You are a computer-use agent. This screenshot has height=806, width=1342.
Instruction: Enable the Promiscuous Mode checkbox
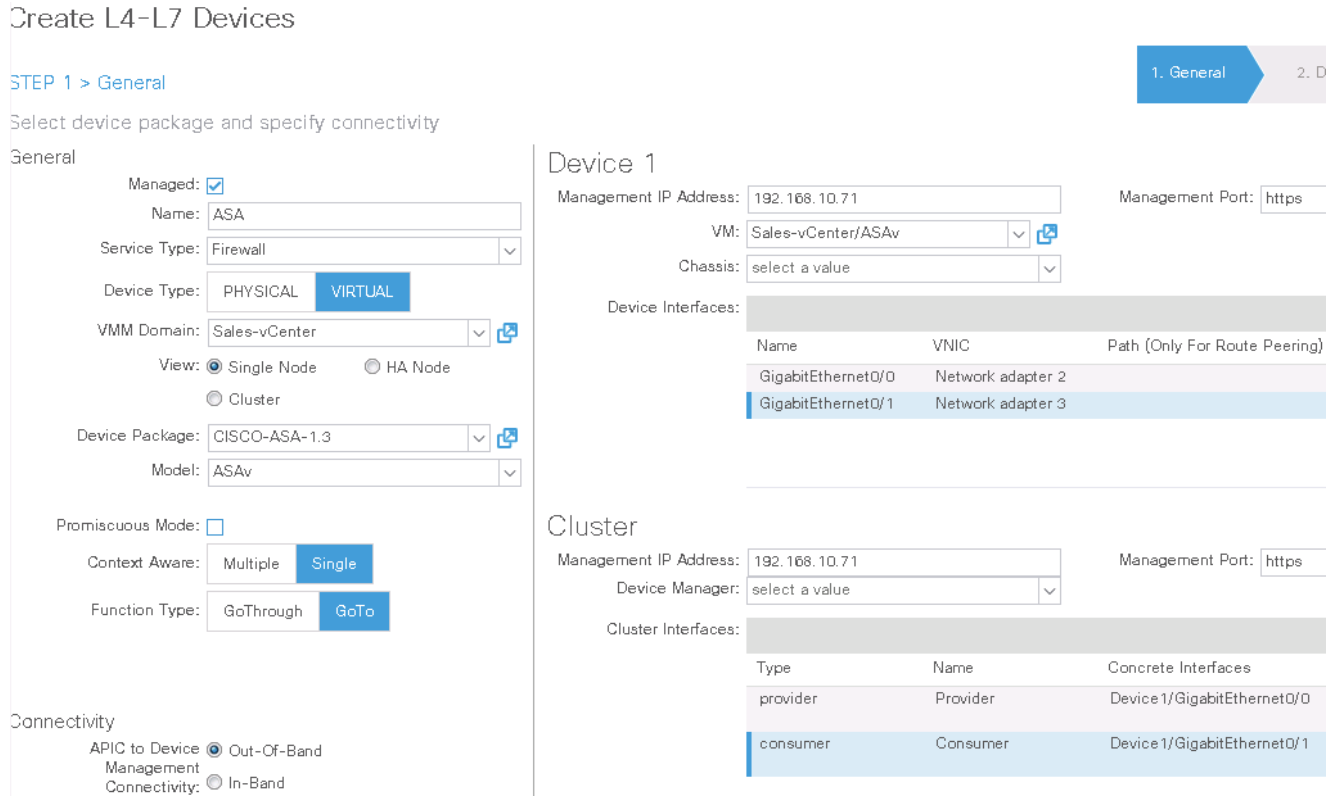point(215,527)
